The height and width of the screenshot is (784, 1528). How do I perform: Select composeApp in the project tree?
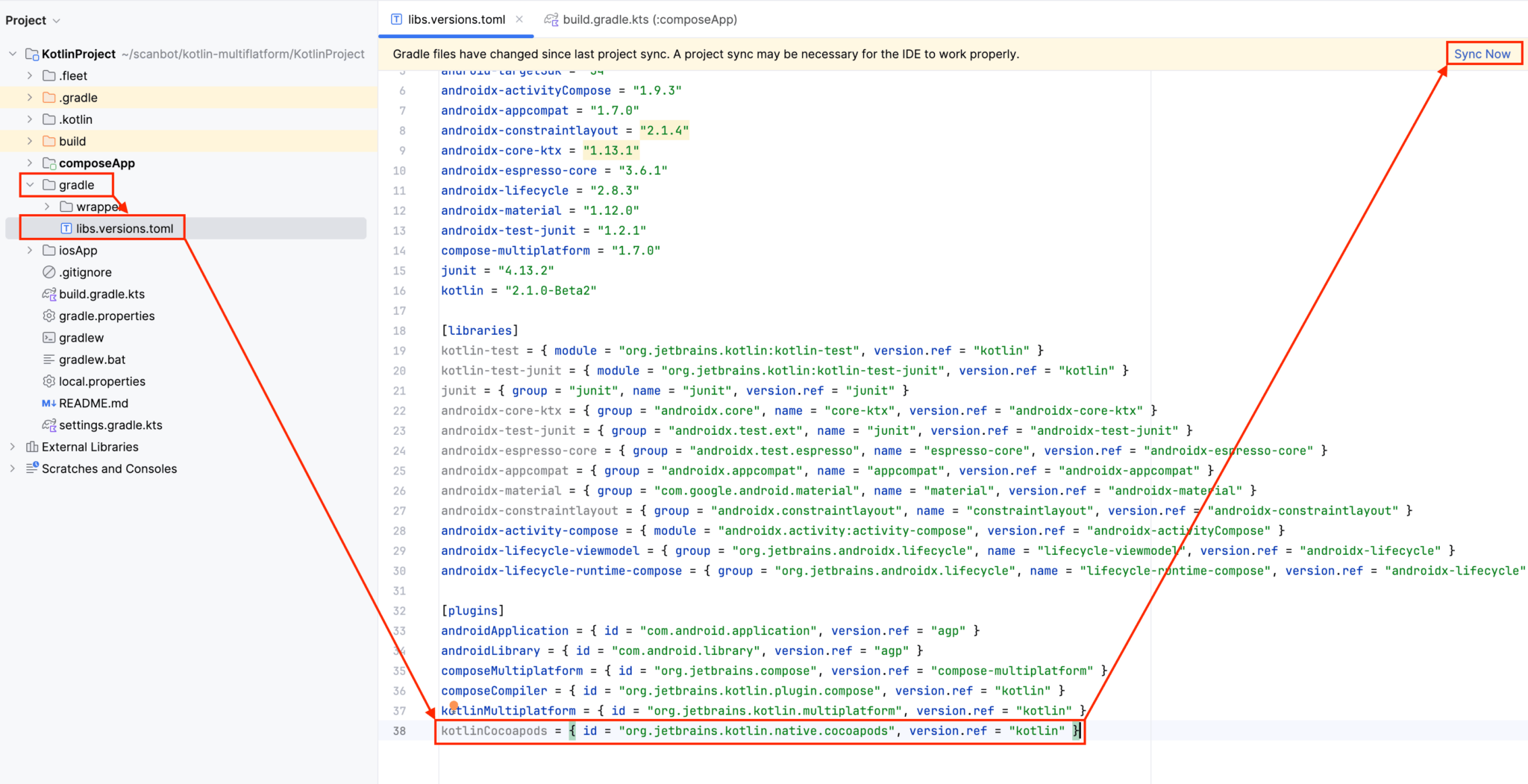97,163
